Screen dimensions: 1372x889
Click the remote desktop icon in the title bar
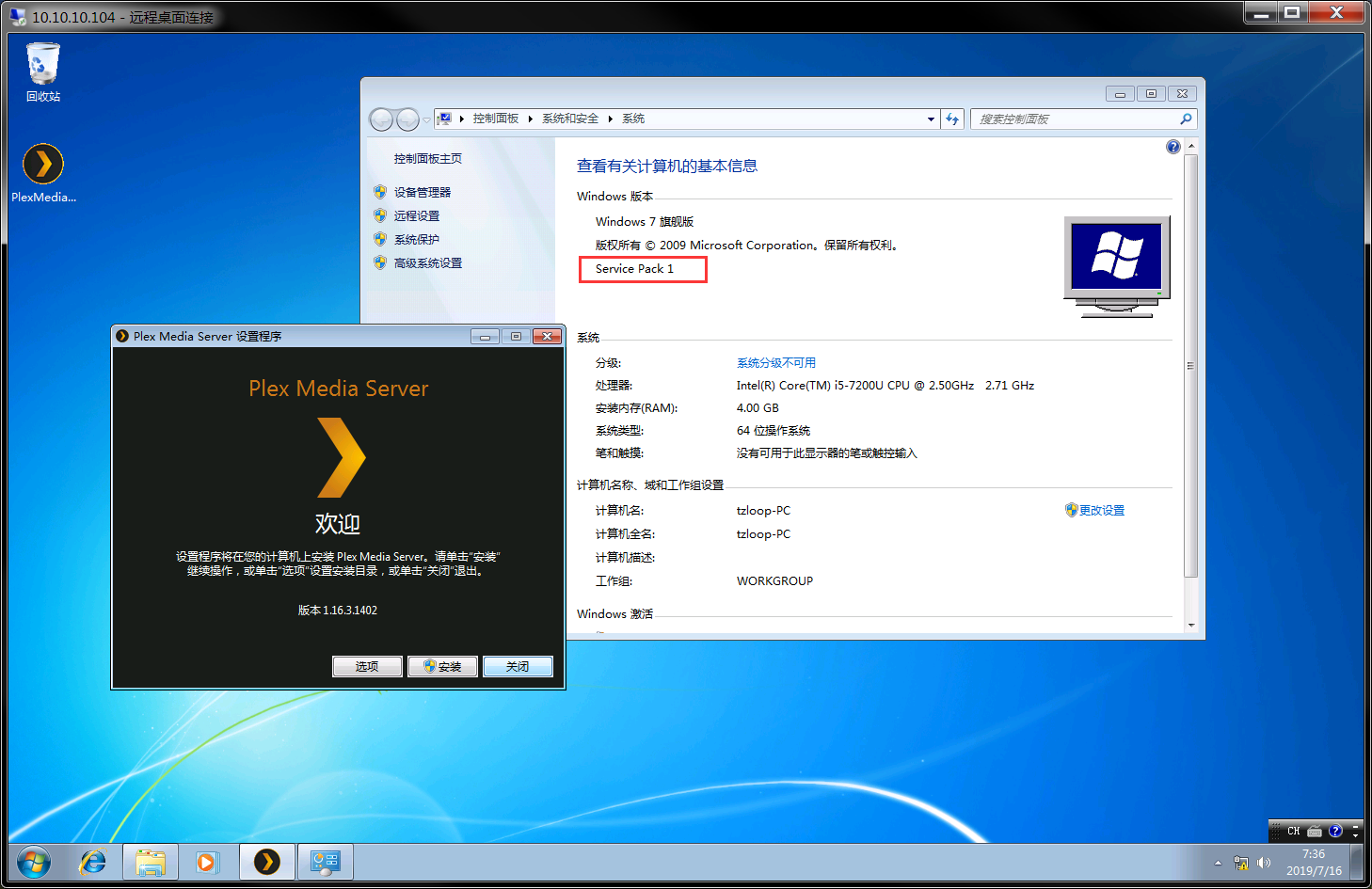coord(18,17)
